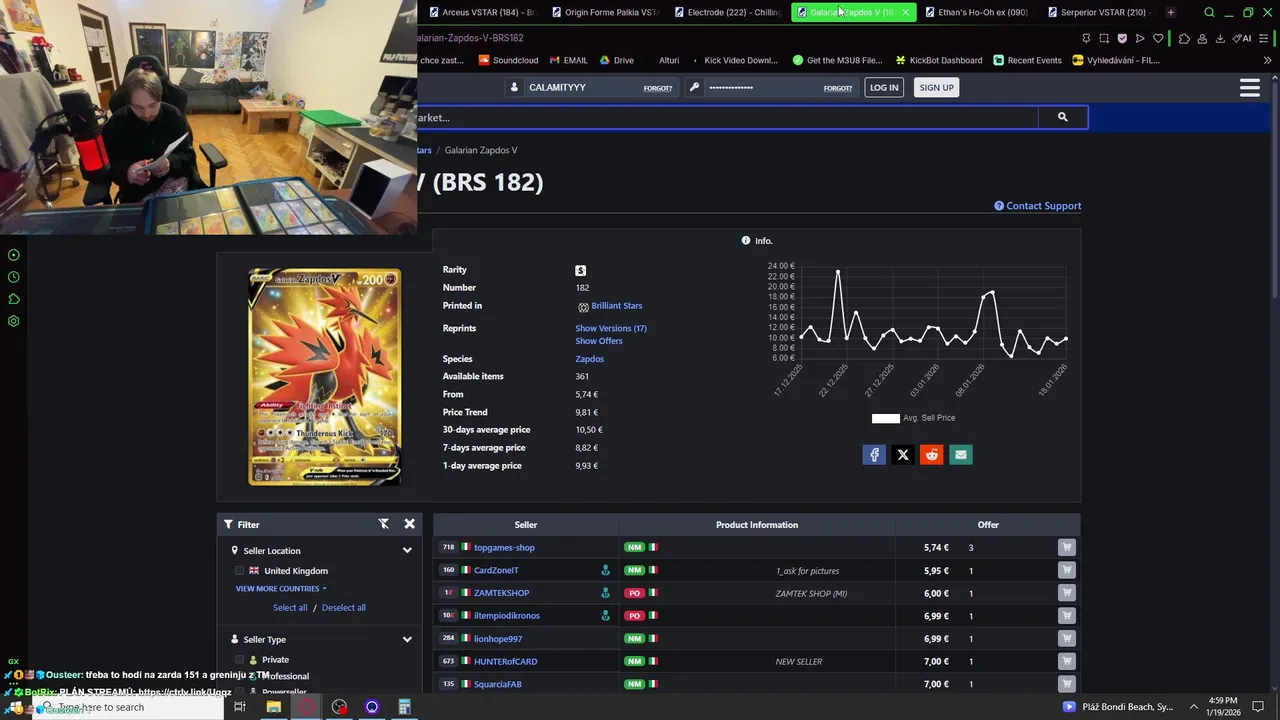Image resolution: width=1280 pixels, height=720 pixels.
Task: Click the LOG IN button
Action: 884,87
